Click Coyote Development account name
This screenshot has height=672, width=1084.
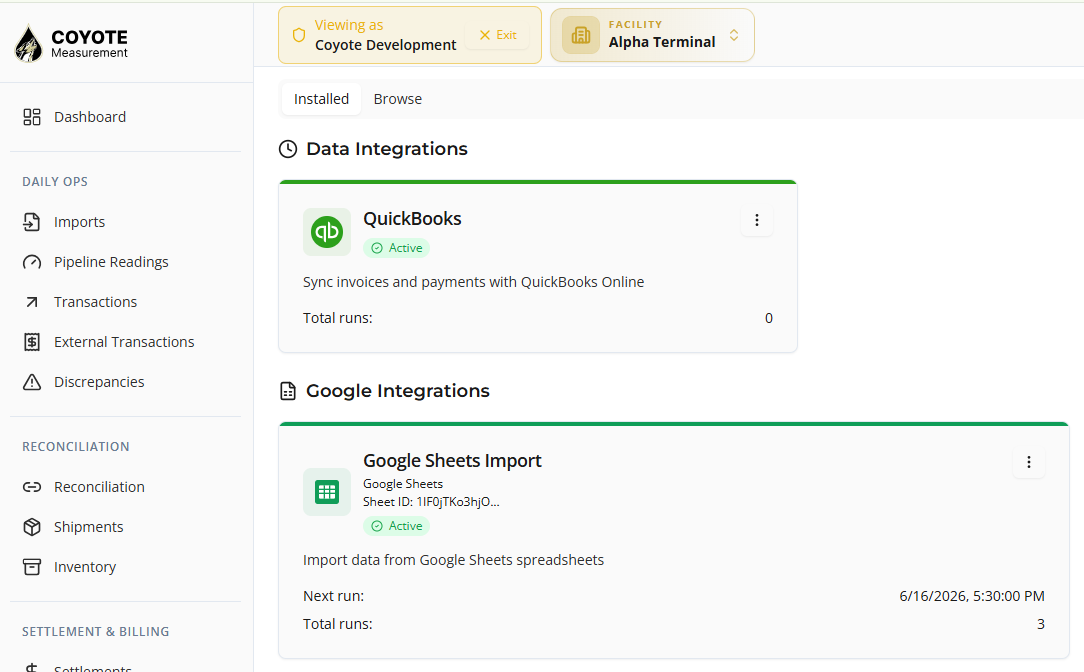[x=386, y=45]
